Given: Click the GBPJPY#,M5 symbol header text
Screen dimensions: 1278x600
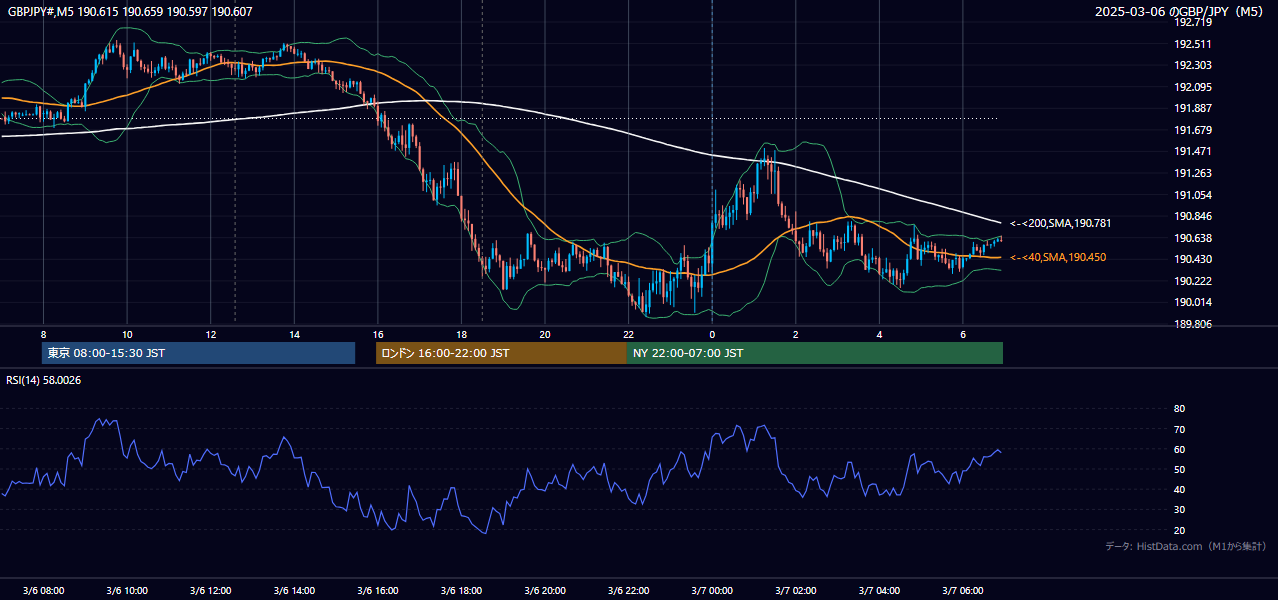Looking at the screenshot, I should point(130,11).
